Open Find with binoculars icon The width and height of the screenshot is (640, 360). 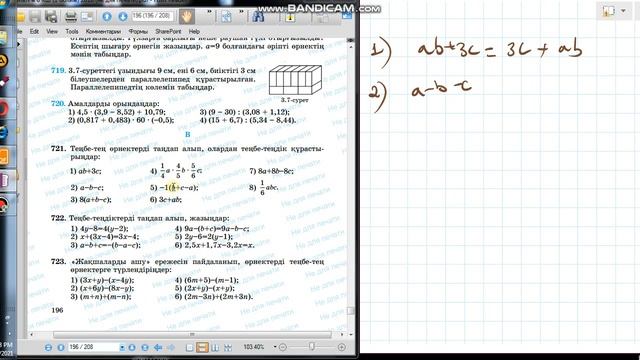pyautogui.click(x=258, y=17)
